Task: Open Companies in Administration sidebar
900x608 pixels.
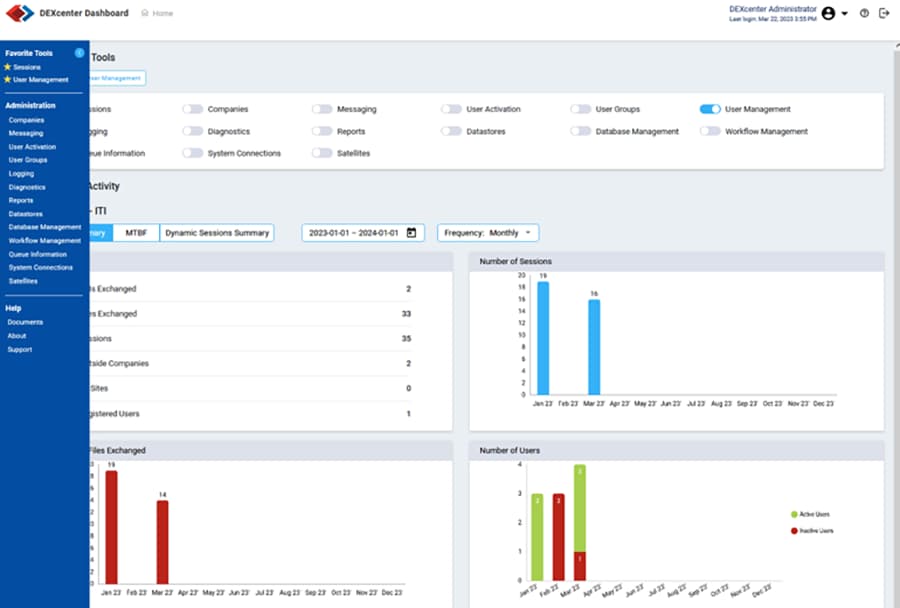Action: coord(26,120)
